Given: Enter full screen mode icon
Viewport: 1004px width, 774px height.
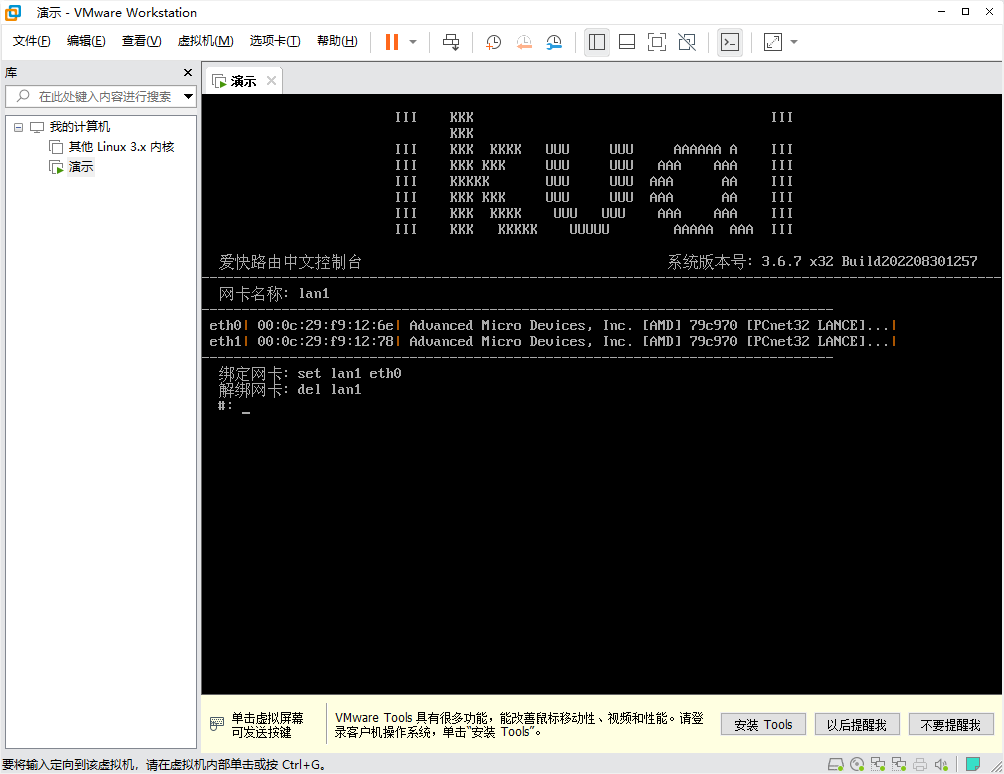Looking at the screenshot, I should pos(657,42).
